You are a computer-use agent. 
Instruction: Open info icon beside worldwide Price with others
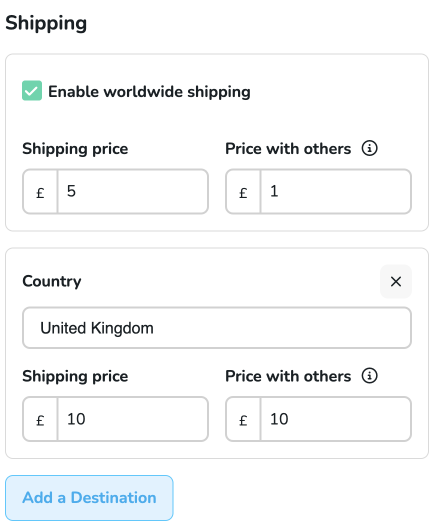tap(369, 148)
